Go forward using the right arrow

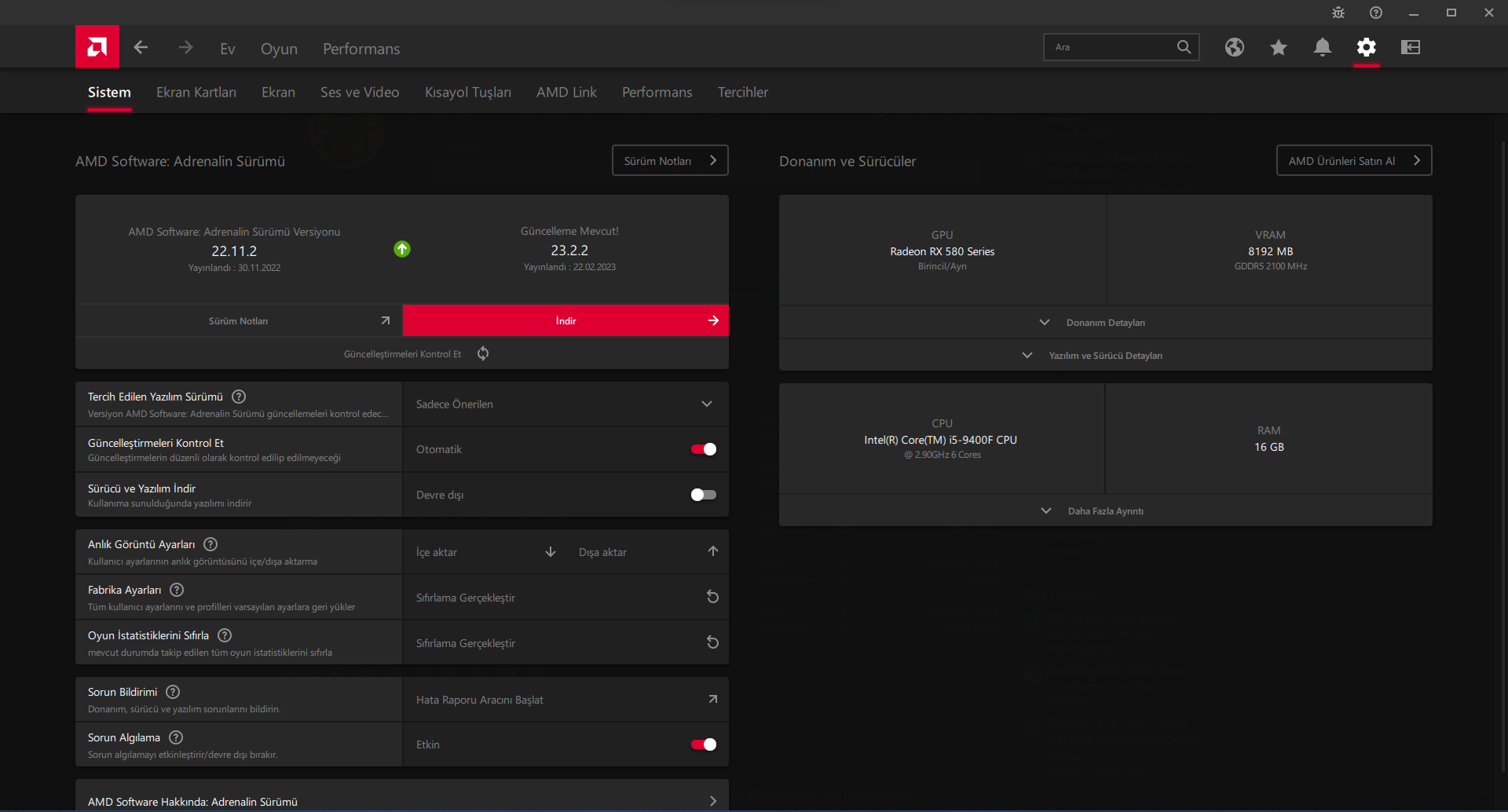coord(185,48)
